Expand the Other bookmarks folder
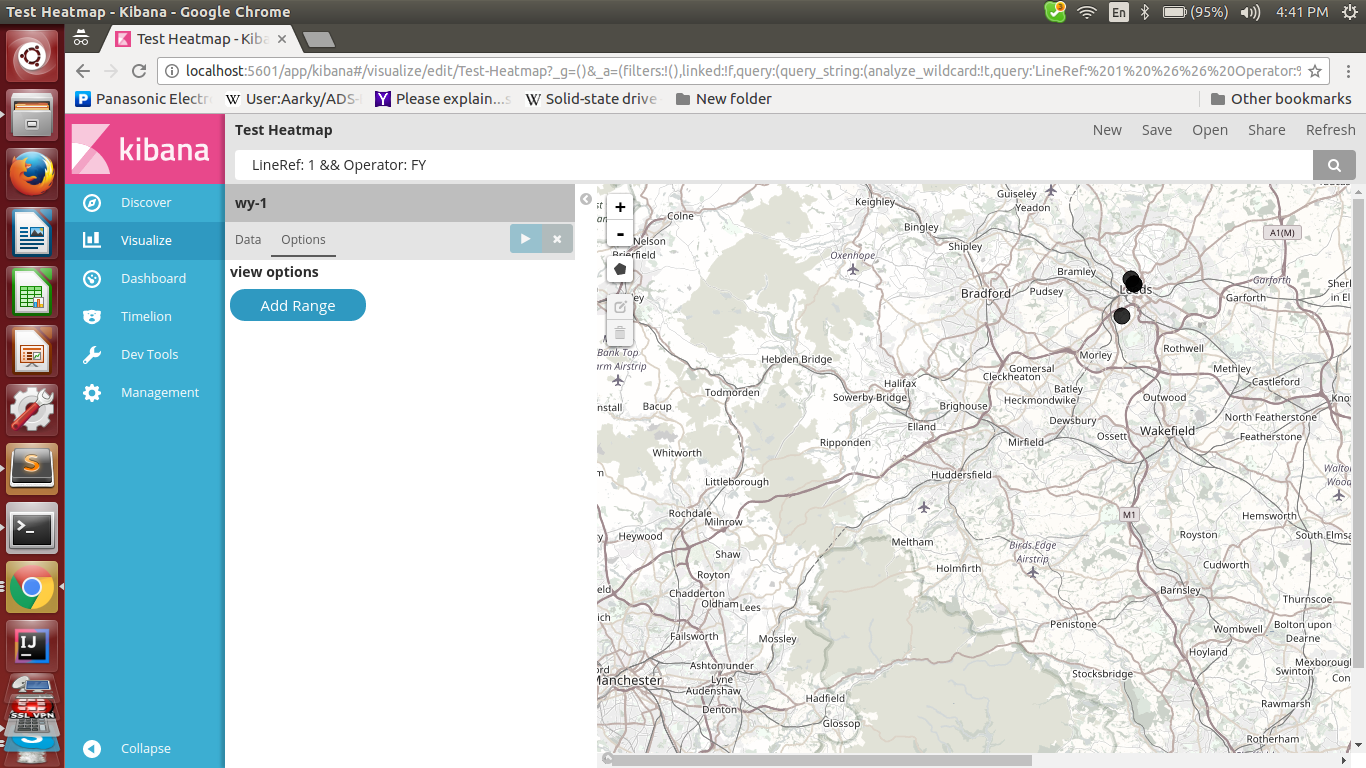The image size is (1366, 768). 1281,99
